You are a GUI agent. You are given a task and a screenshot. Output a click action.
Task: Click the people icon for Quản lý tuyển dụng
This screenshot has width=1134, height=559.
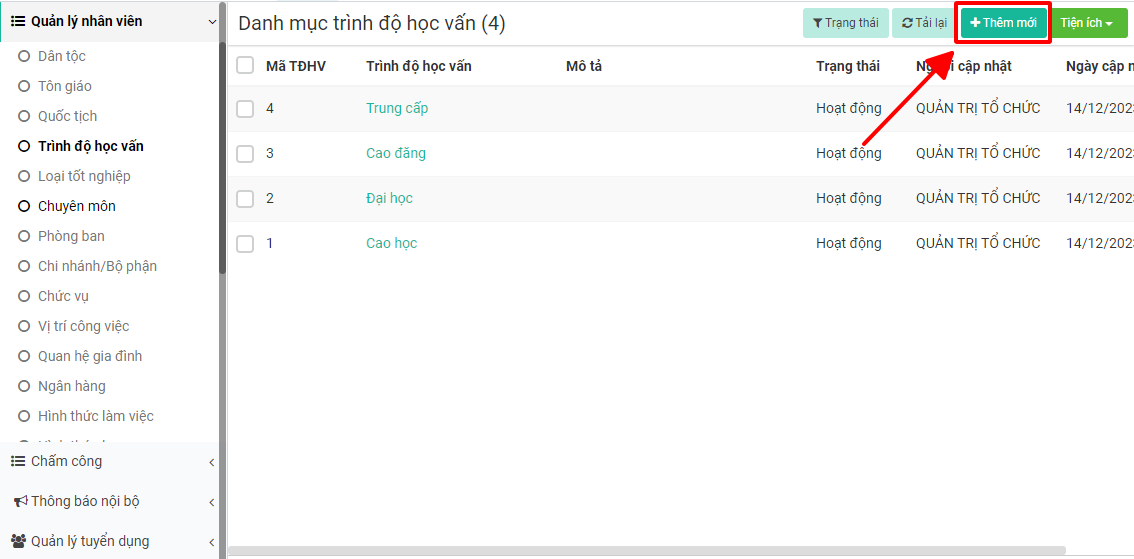(x=18, y=541)
